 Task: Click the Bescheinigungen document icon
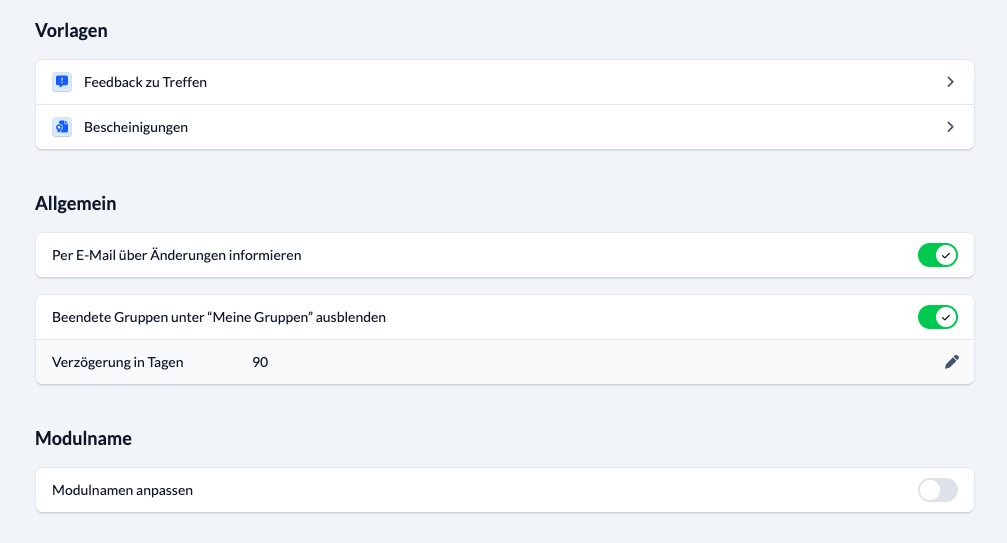(x=62, y=127)
